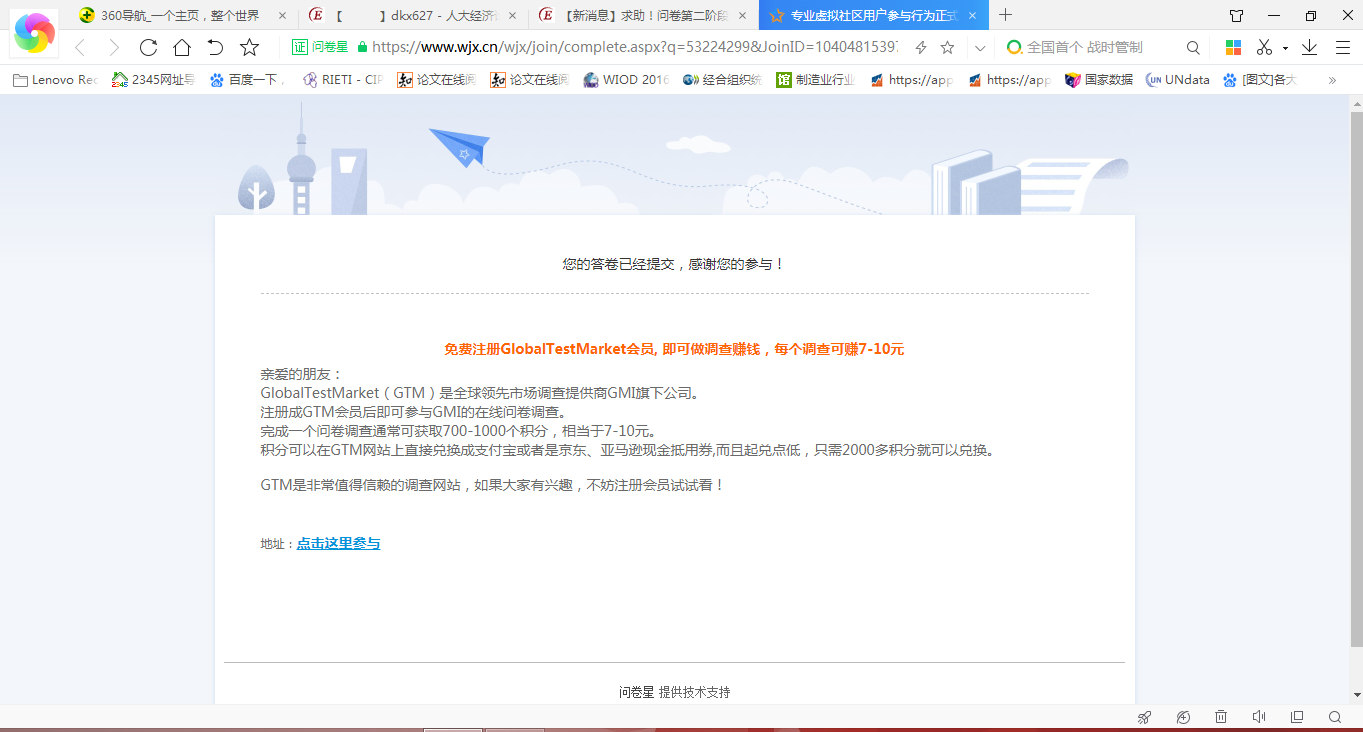This screenshot has width=1363, height=732.
Task: Restore the recently closed tab via undo arrow
Action: [215, 47]
